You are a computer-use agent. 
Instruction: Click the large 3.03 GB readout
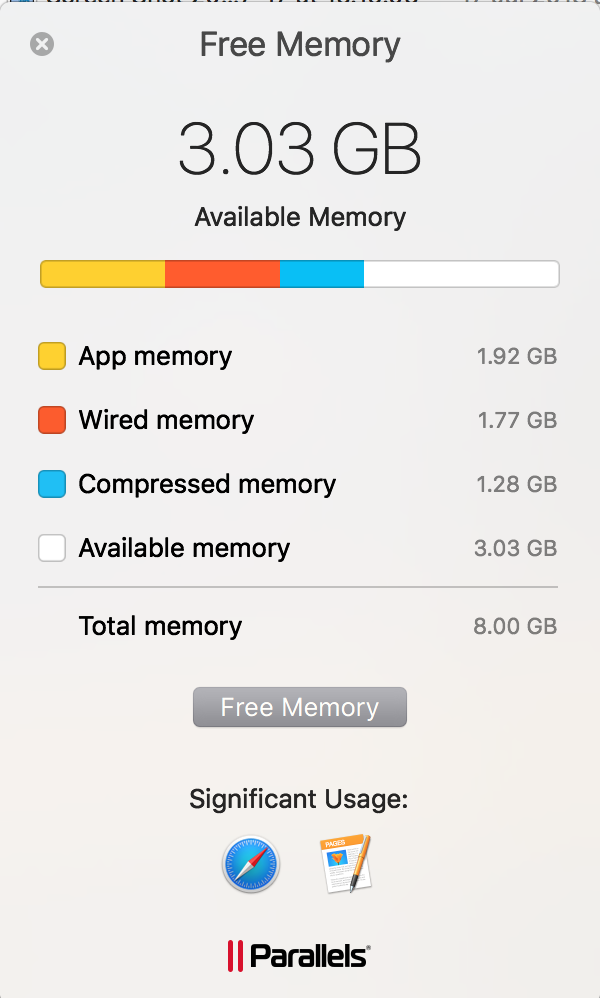point(300,149)
